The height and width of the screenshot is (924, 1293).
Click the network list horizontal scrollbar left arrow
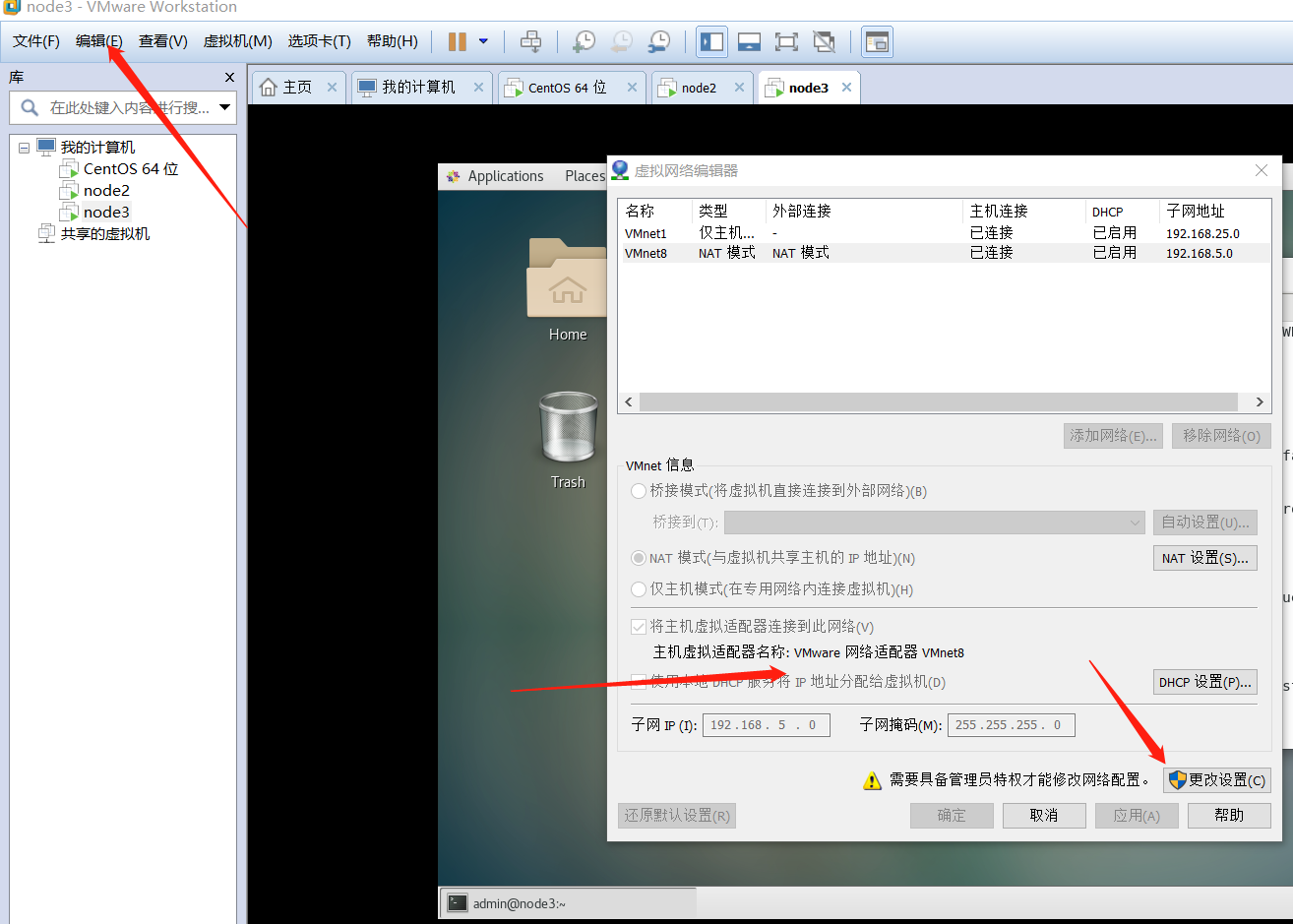click(x=630, y=401)
